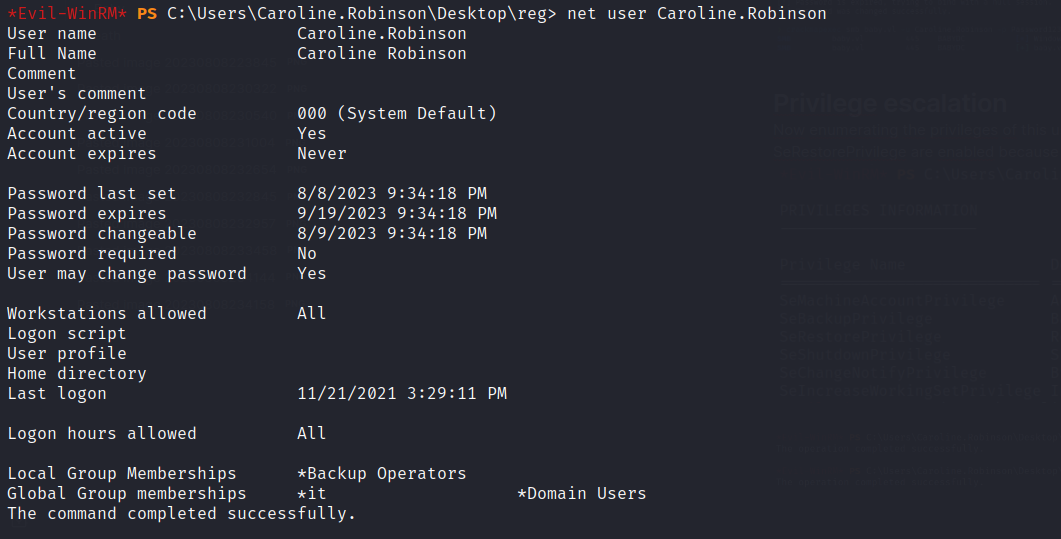Click the Account expires 'Never' value
The width and height of the screenshot is (1061, 539).
coord(321,154)
